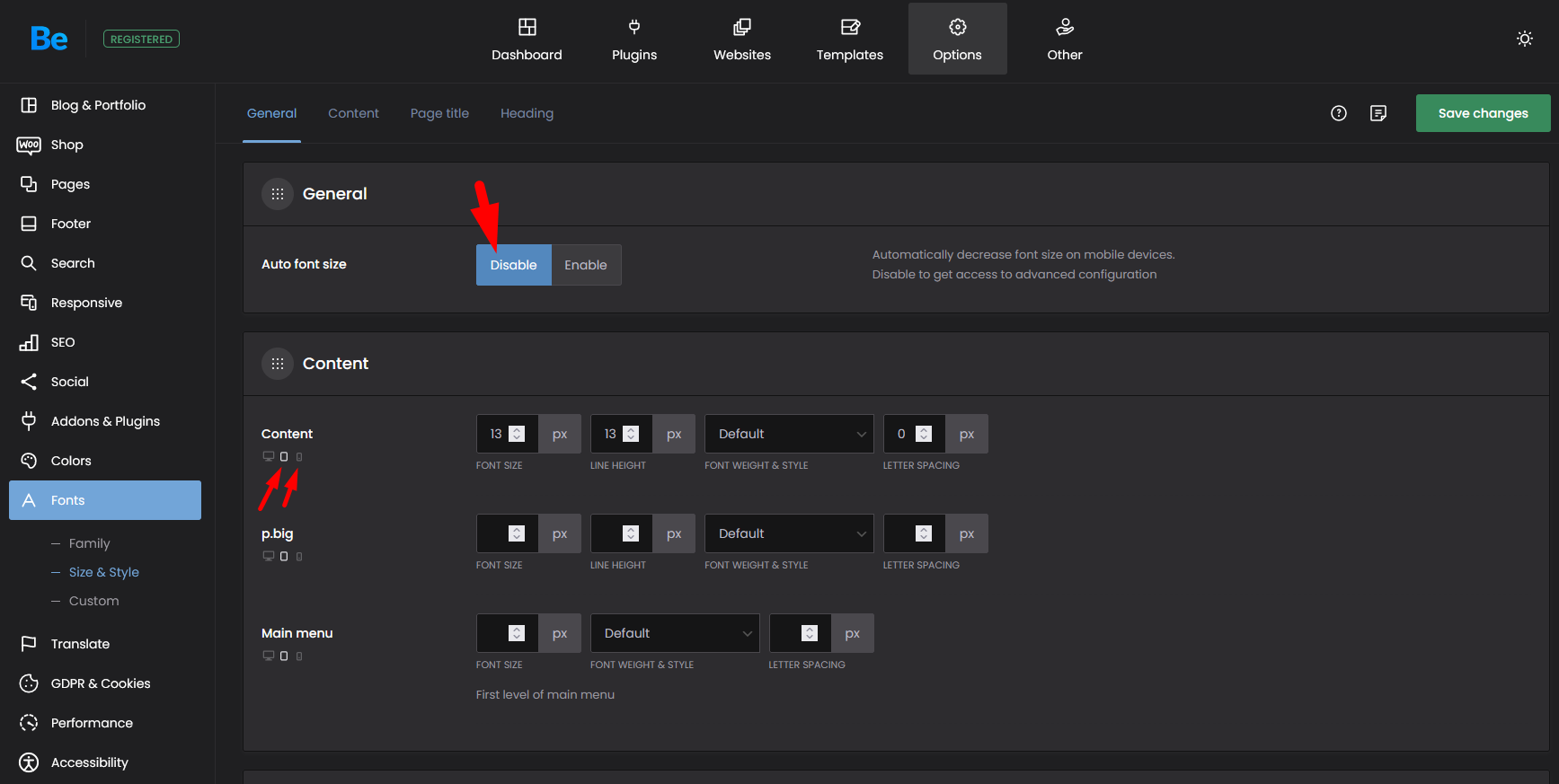The width and height of the screenshot is (1559, 784).
Task: Select desktop device icon under Main menu
Action: 268,656
